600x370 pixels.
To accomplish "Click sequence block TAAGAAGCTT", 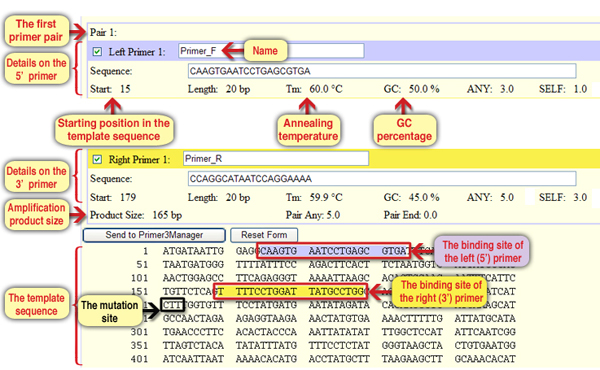I will (412, 359).
